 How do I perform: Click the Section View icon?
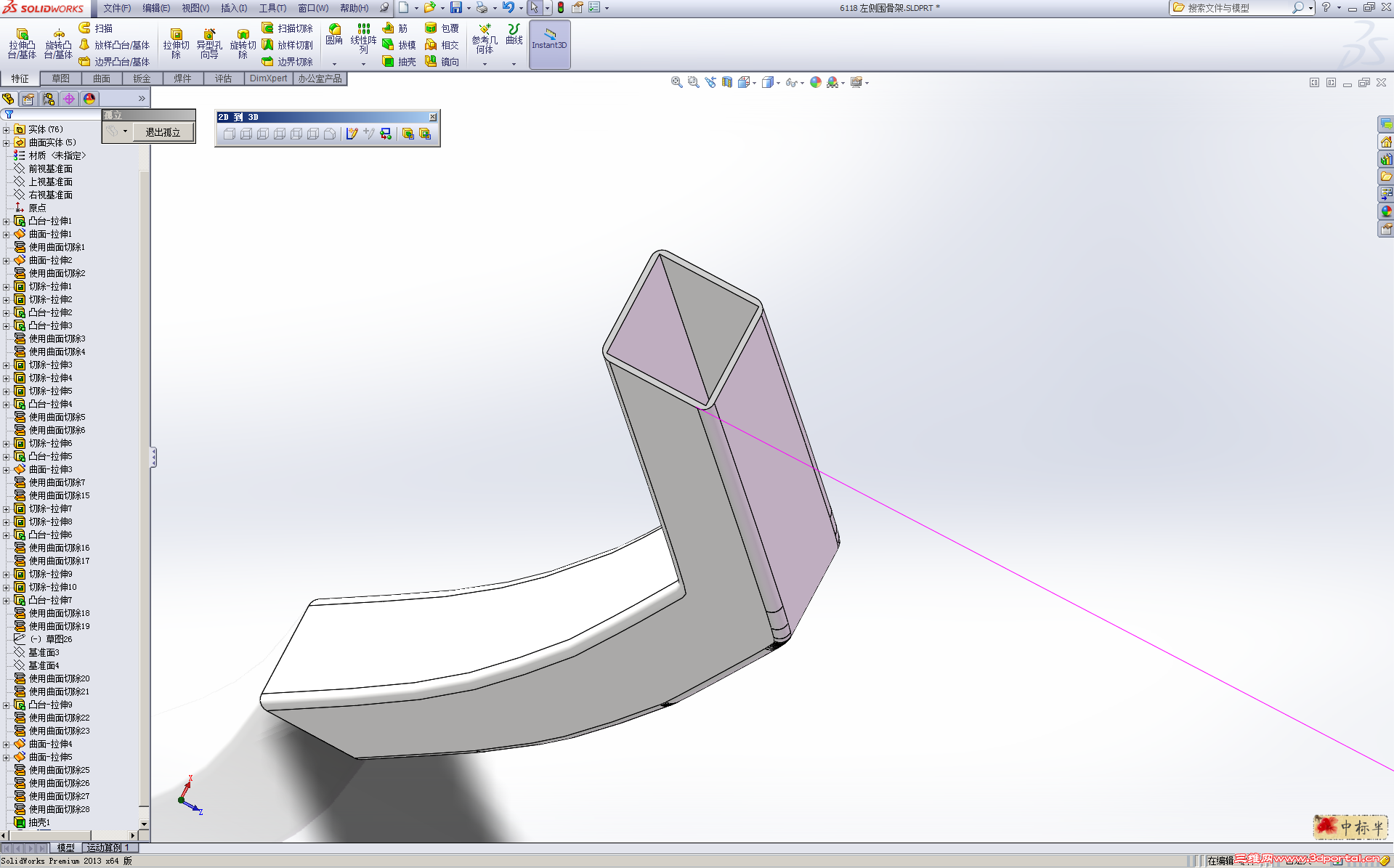[727, 82]
